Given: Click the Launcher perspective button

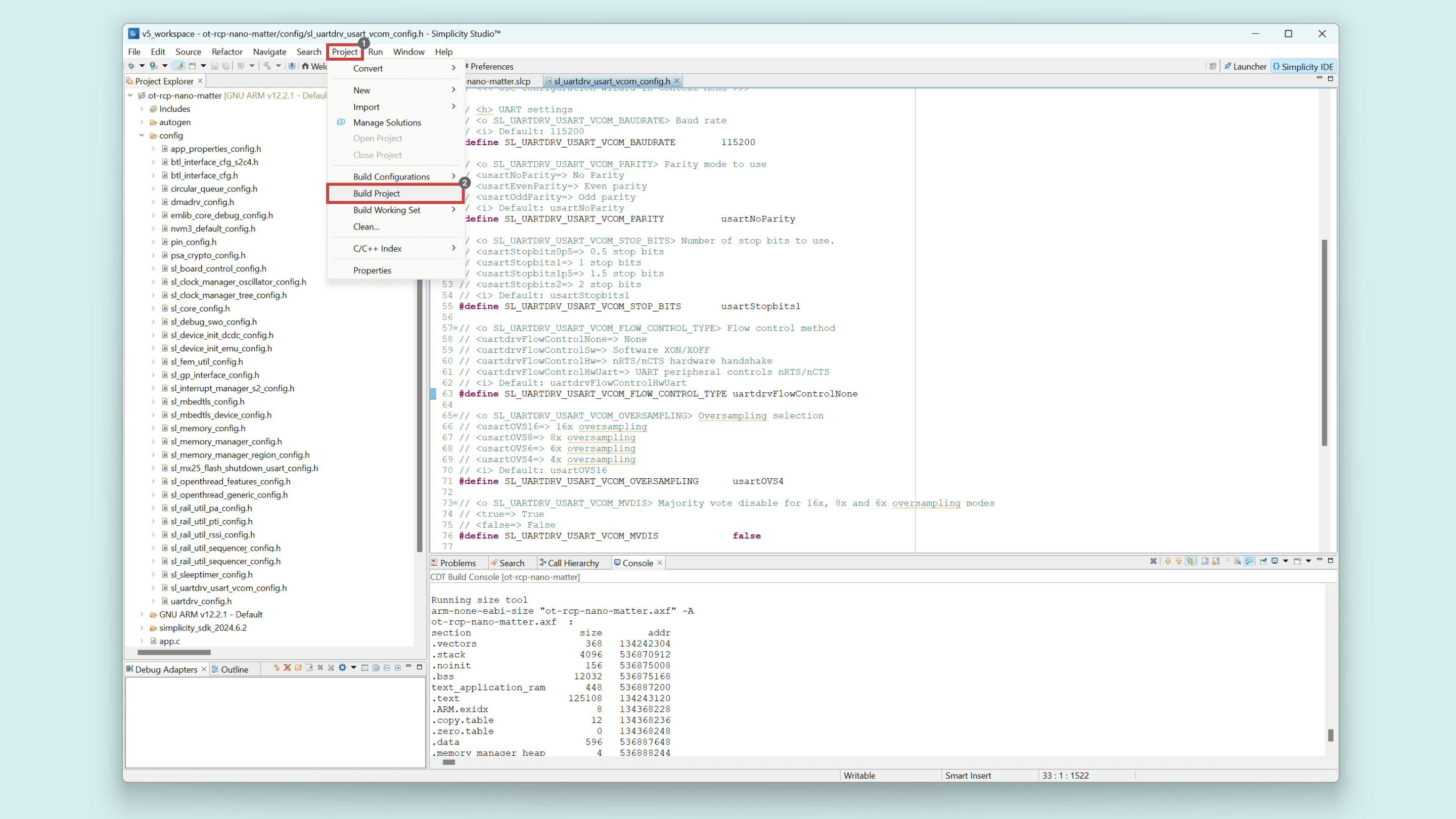Looking at the screenshot, I should pos(1245,67).
